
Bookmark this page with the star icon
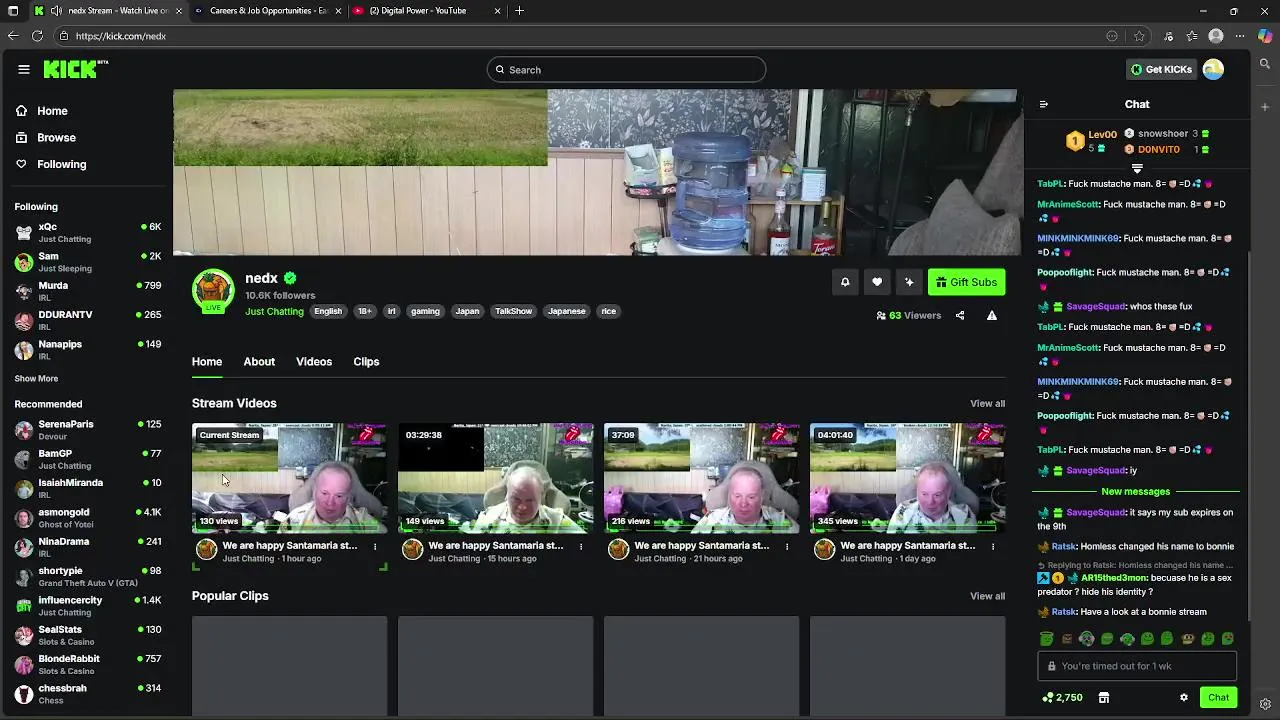click(x=1139, y=36)
